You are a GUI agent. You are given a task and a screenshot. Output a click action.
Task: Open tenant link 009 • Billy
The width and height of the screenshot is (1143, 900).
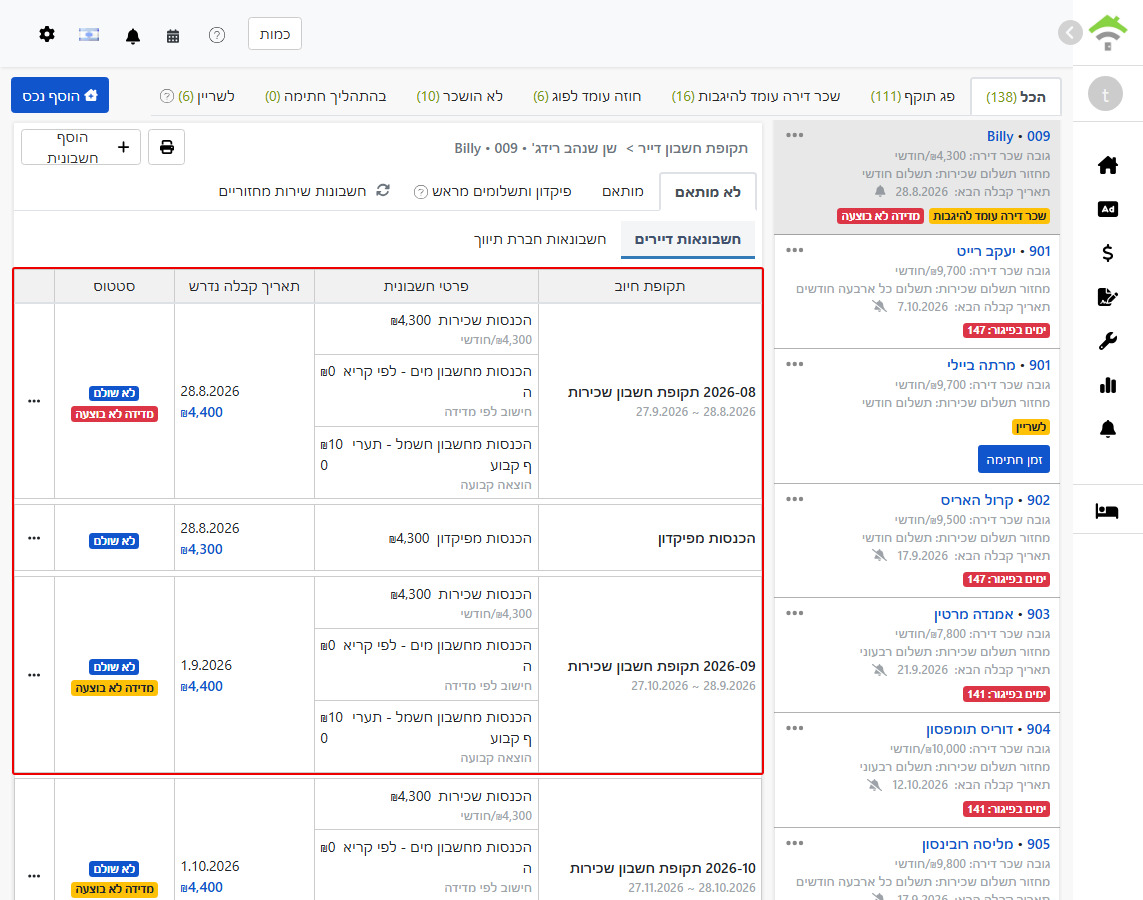tap(1018, 136)
